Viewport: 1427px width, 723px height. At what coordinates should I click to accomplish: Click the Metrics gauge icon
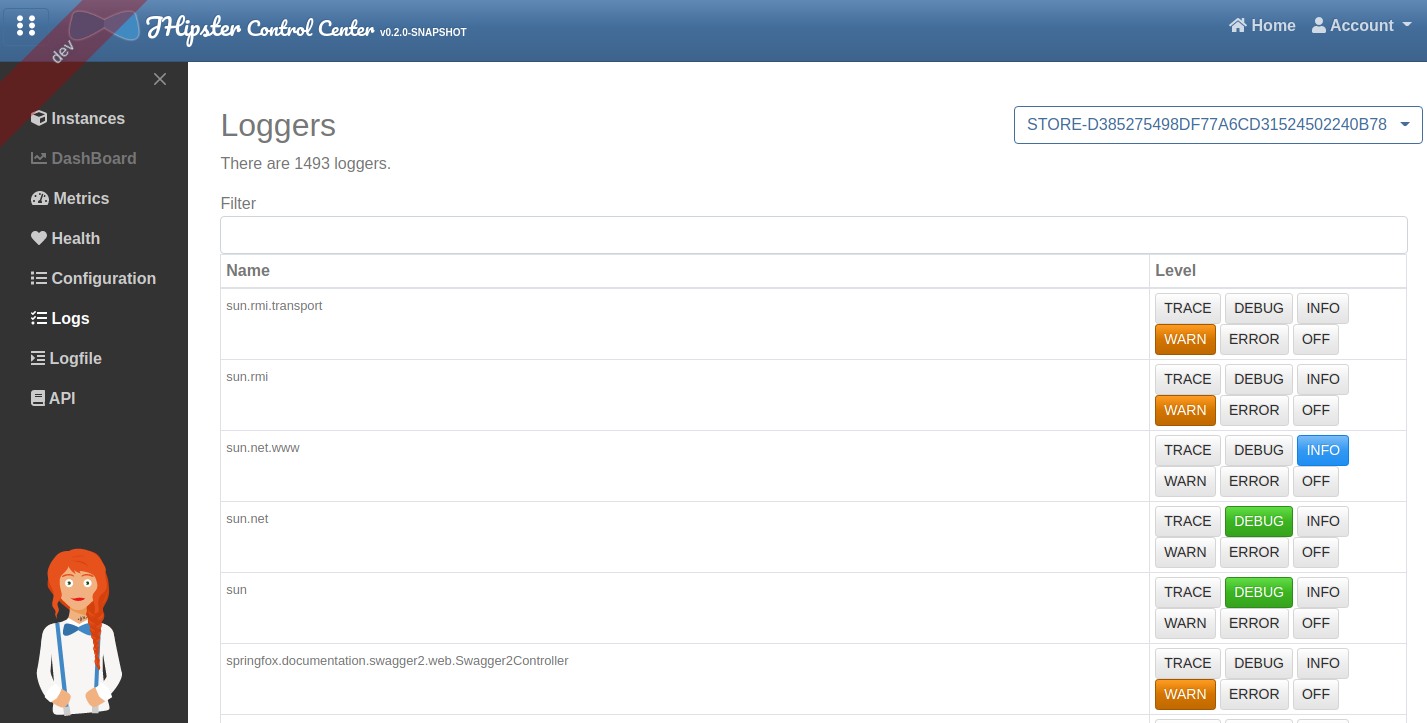[40, 198]
